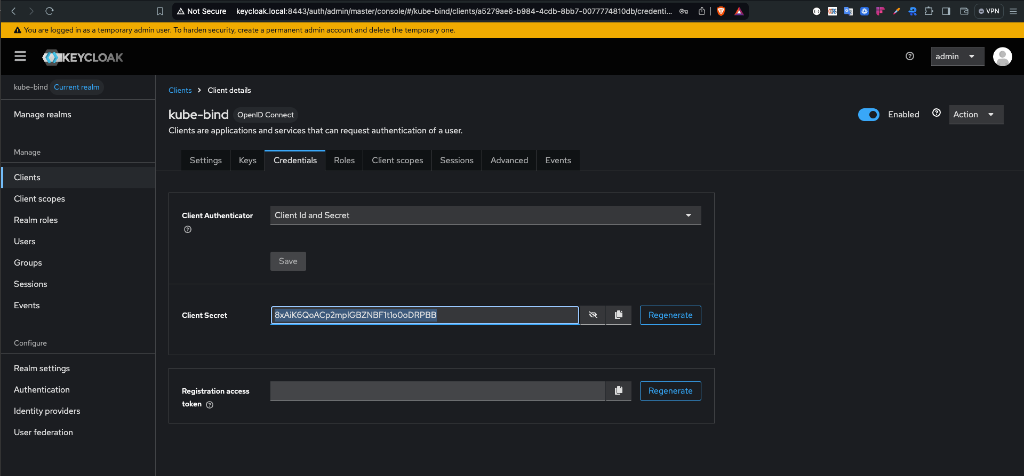Viewport: 1024px width, 476px height.
Task: Open browser extensions puzzle icon
Action: (x=929, y=11)
